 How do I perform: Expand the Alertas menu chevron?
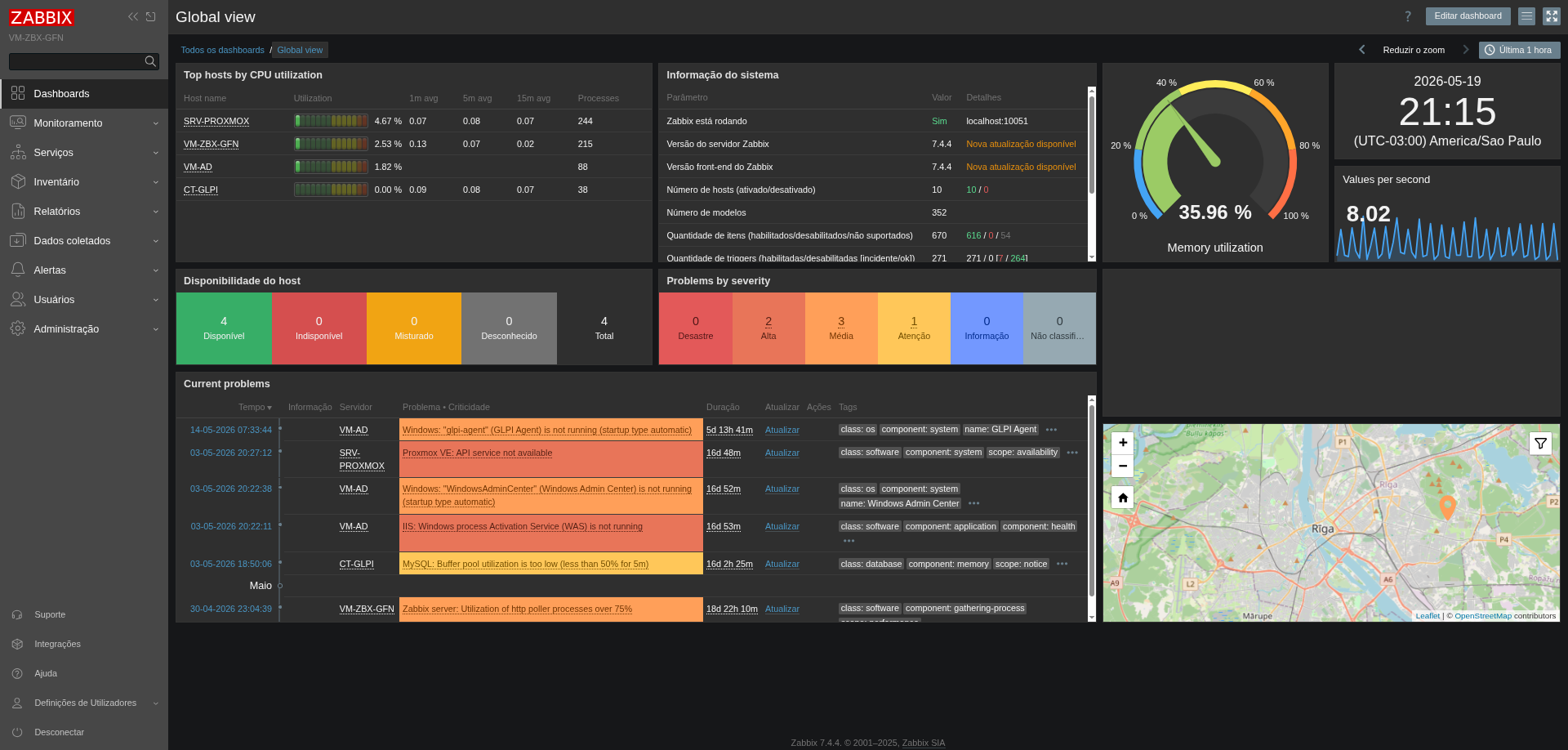point(155,270)
